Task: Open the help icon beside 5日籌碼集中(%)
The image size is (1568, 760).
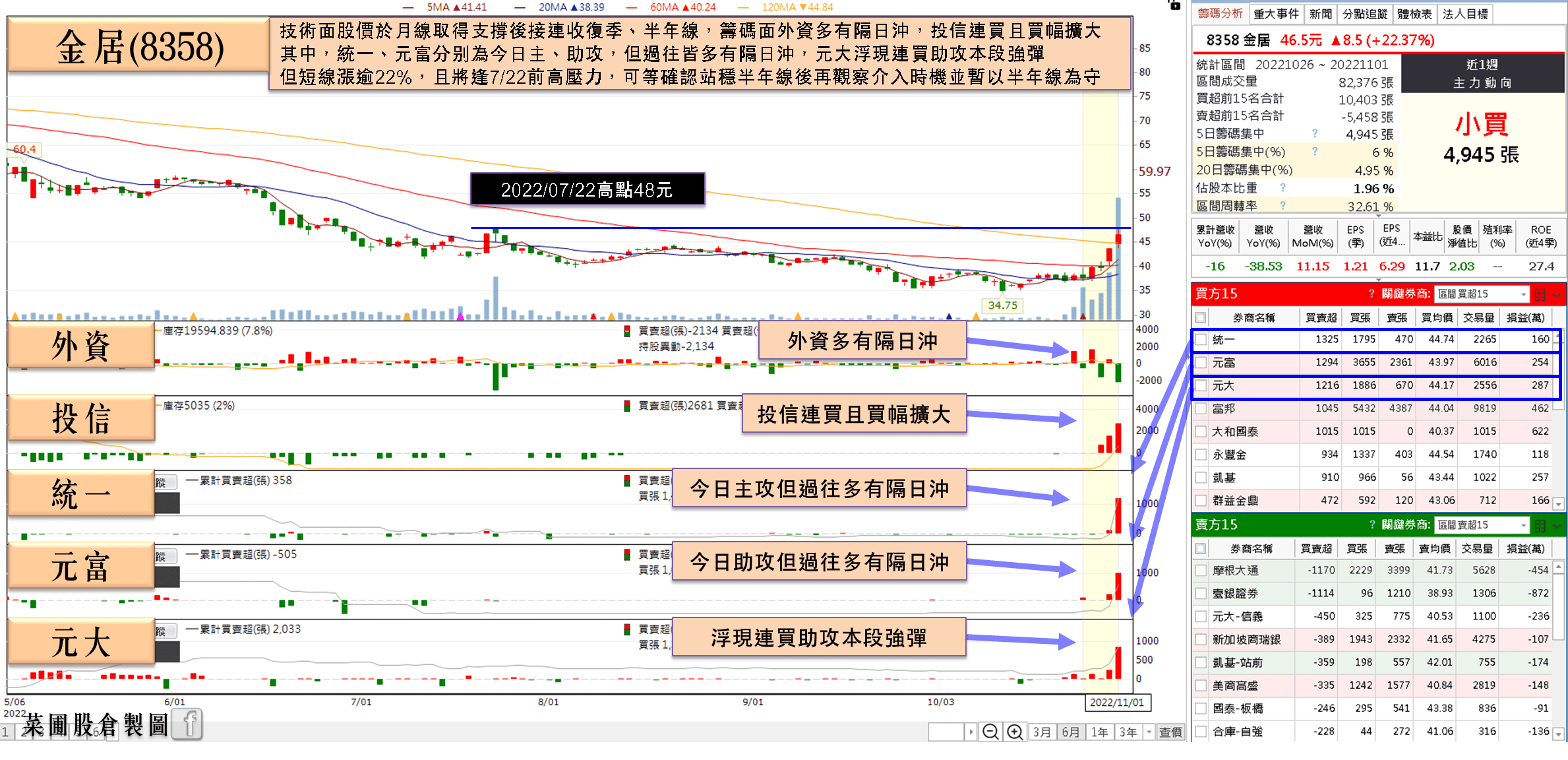Action: pos(1315,152)
